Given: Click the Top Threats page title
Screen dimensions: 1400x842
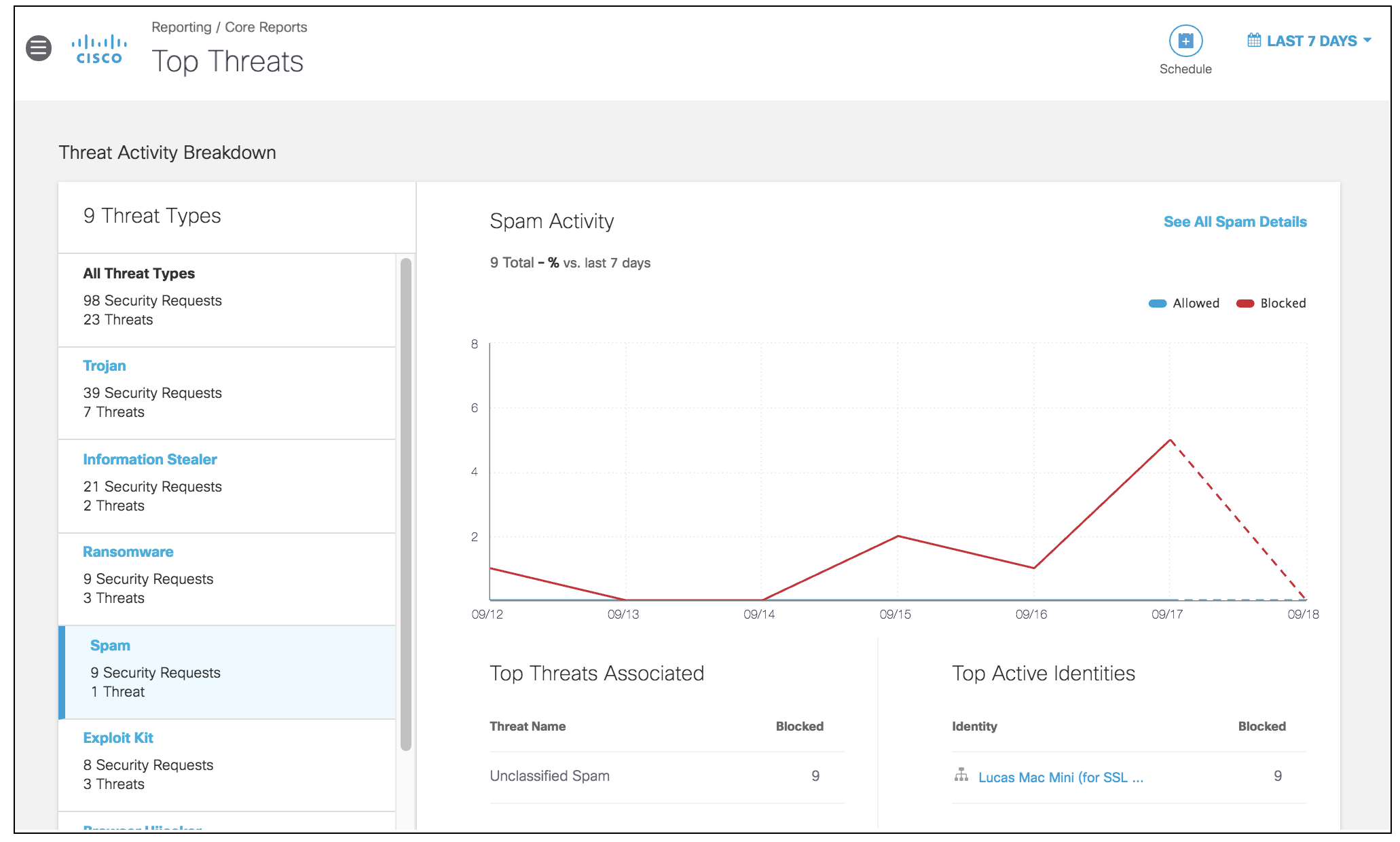Looking at the screenshot, I should point(227,62).
